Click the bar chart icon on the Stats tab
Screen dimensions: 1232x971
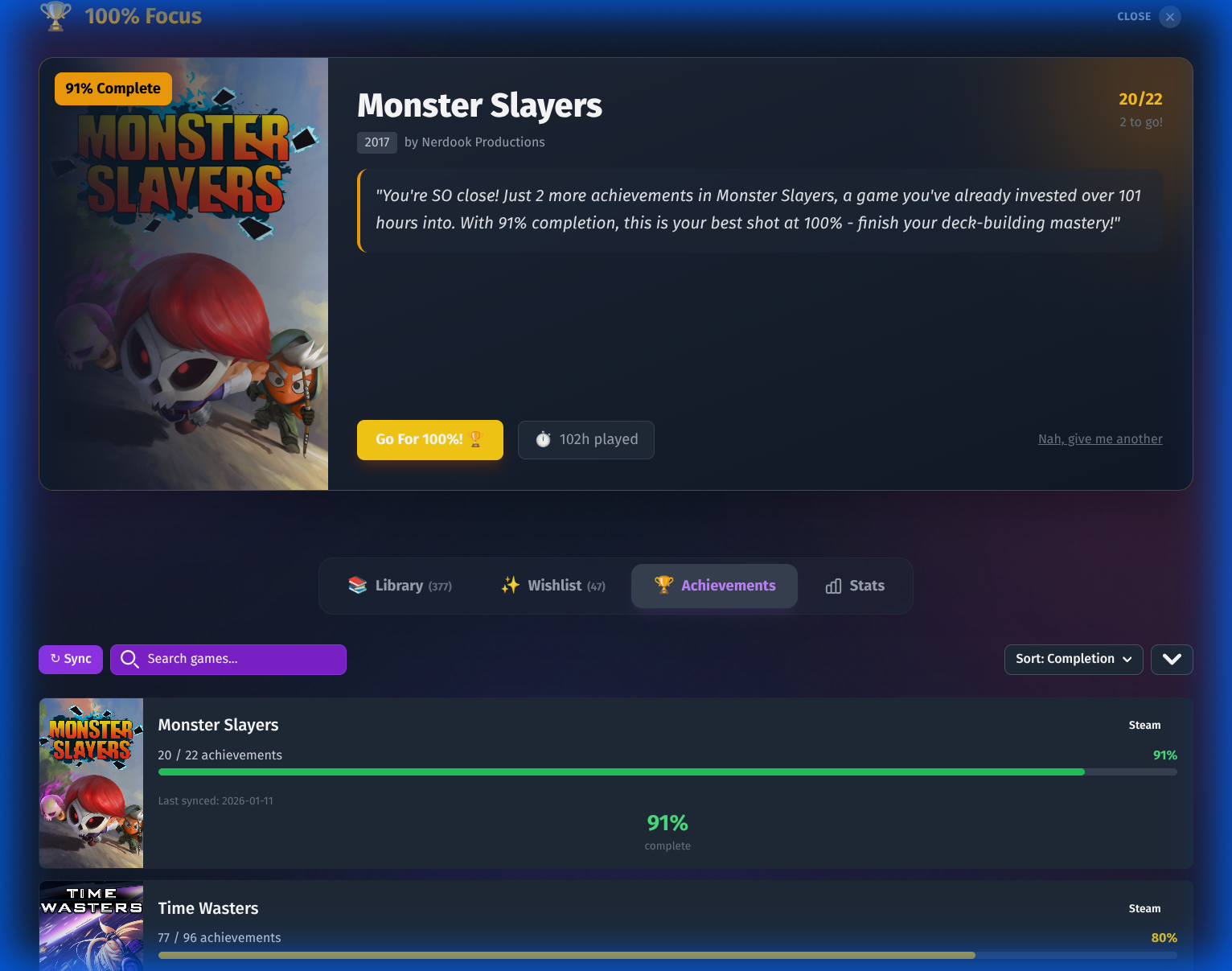(x=834, y=586)
